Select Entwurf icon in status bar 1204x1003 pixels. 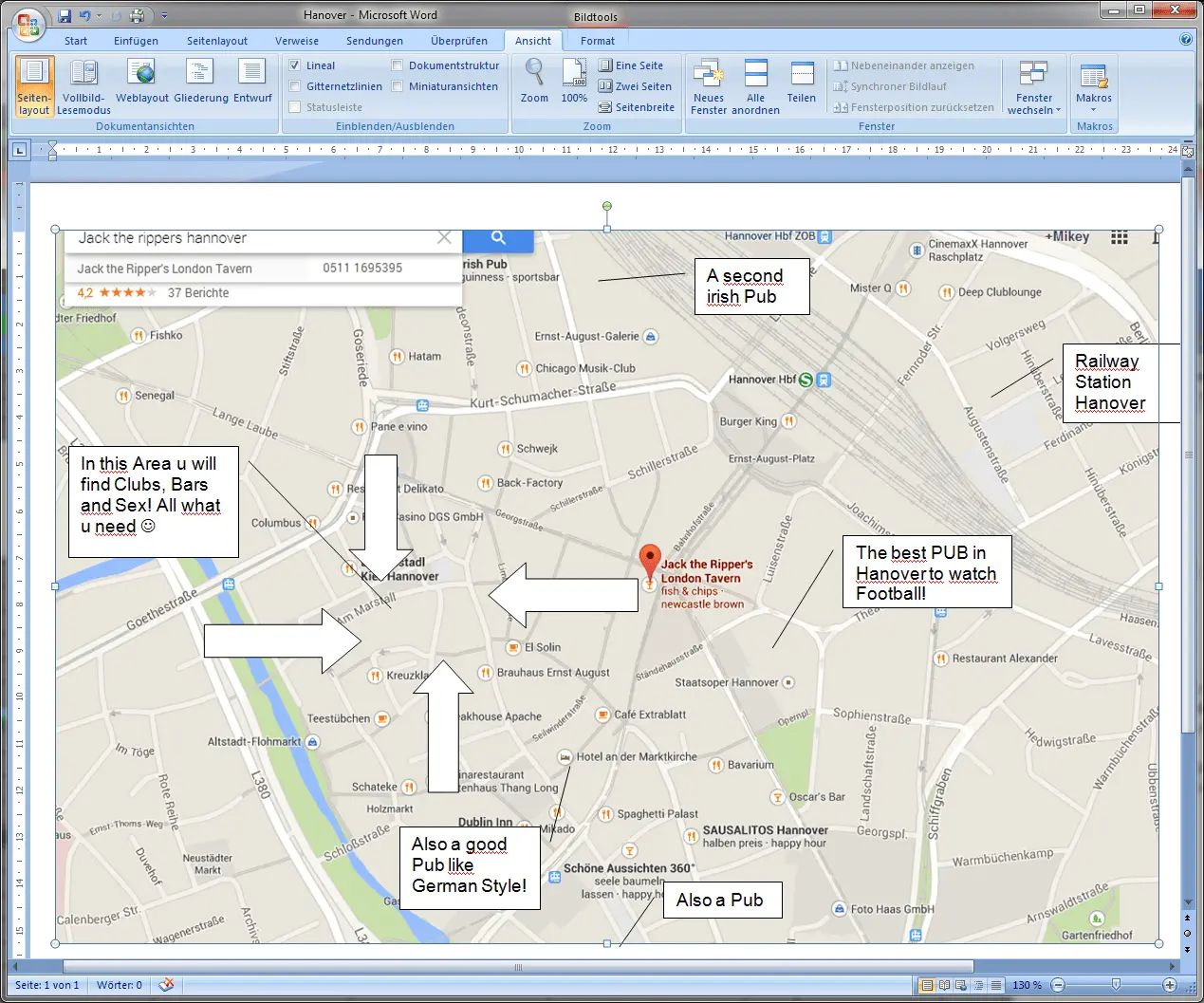point(994,985)
